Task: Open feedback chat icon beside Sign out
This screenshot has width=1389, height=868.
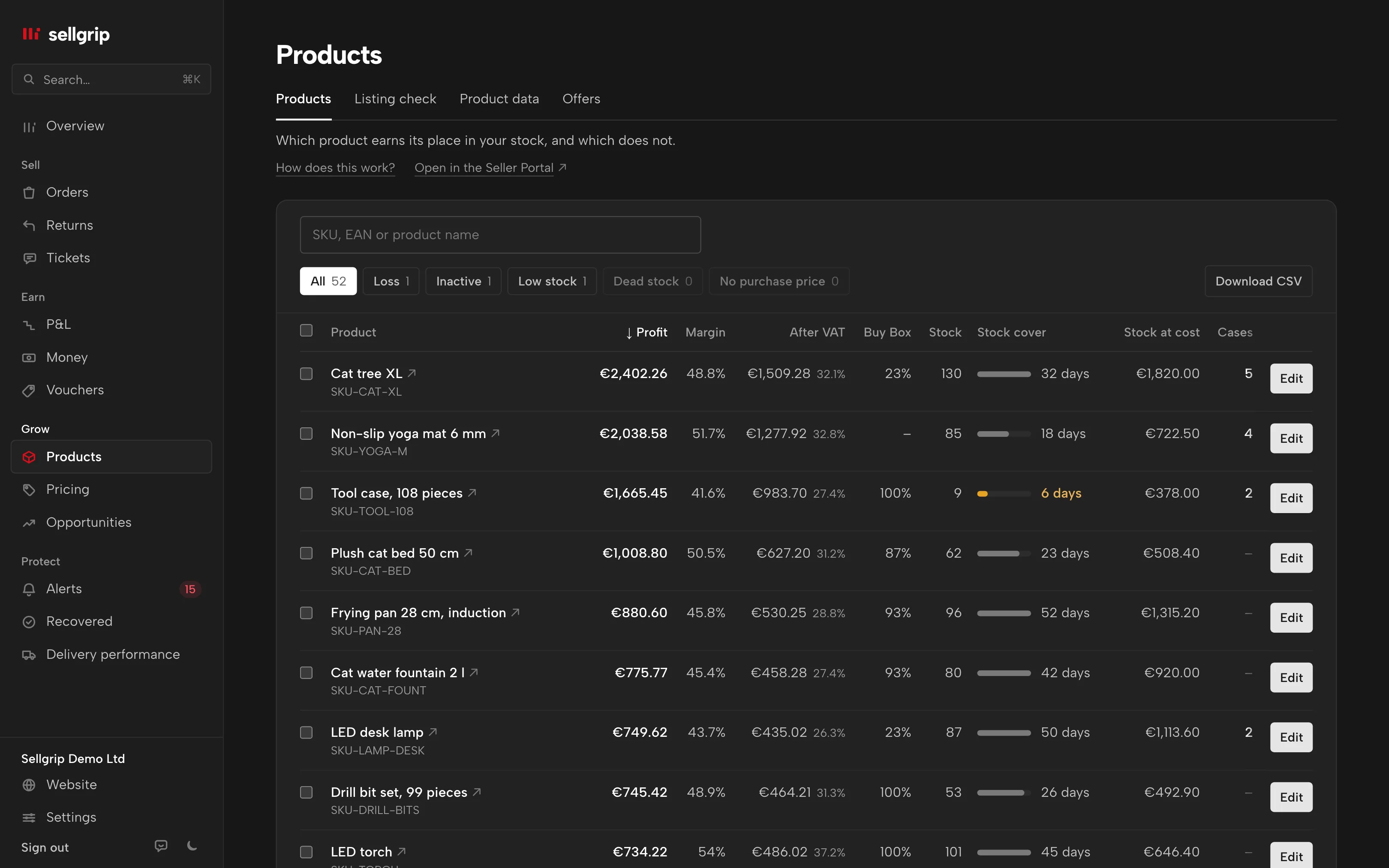Action: point(161,846)
